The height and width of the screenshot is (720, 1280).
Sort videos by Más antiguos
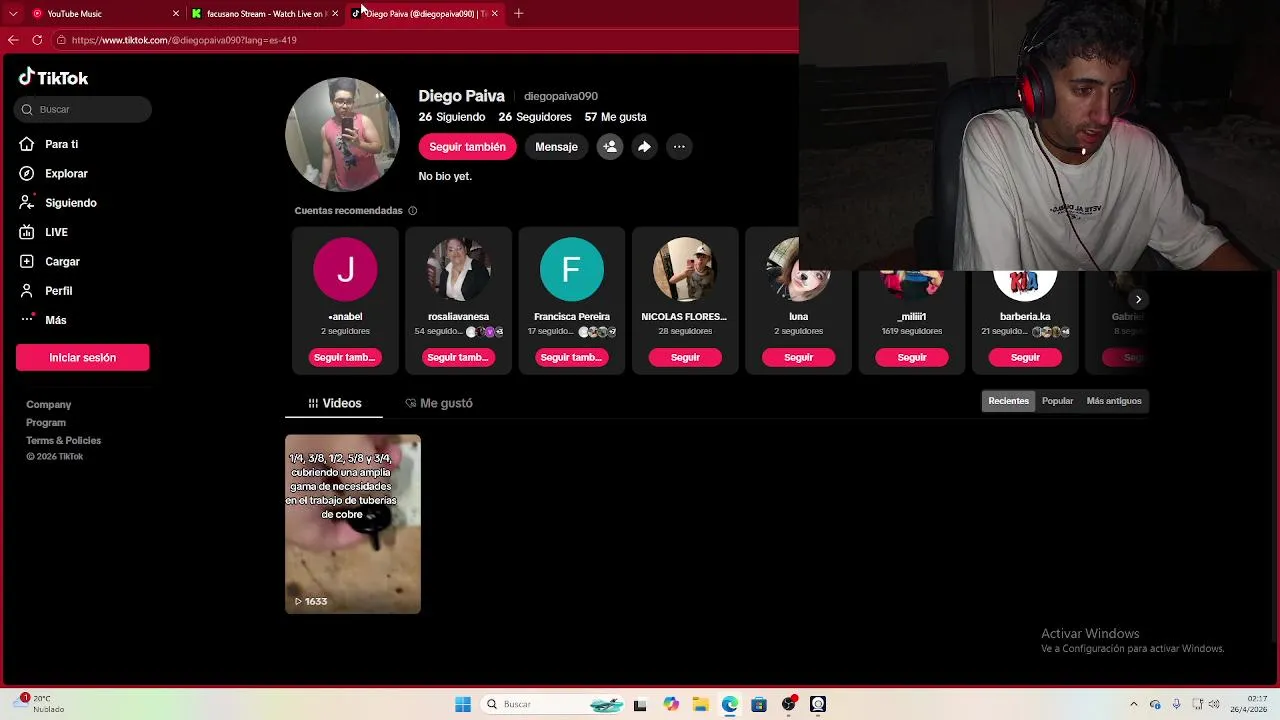tap(1114, 401)
